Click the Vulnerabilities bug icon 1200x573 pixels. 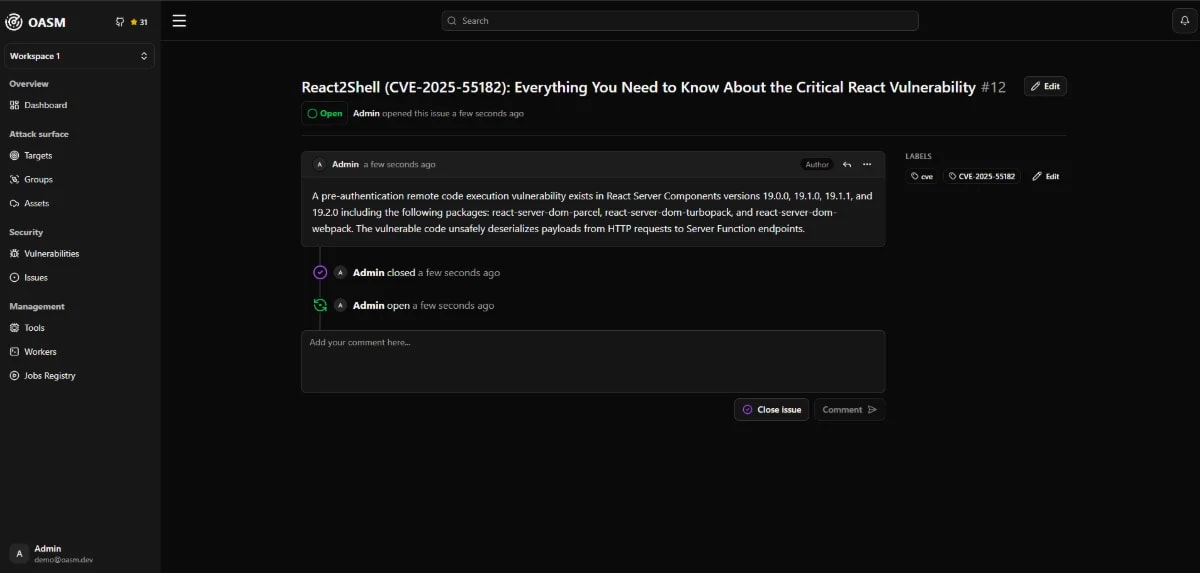[x=14, y=253]
